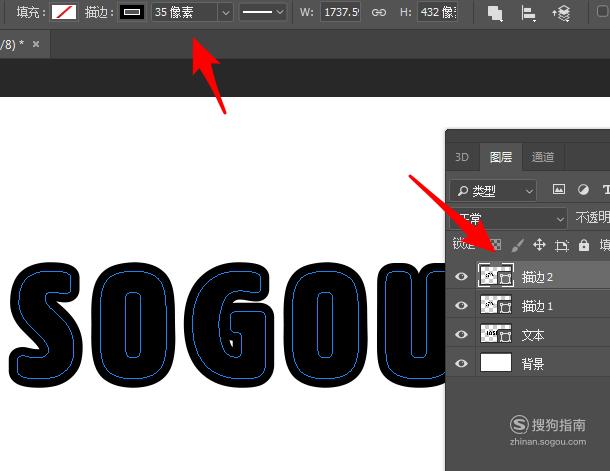Switch to the 通道 (Channels) tab
This screenshot has height=471, width=610.
[x=543, y=157]
